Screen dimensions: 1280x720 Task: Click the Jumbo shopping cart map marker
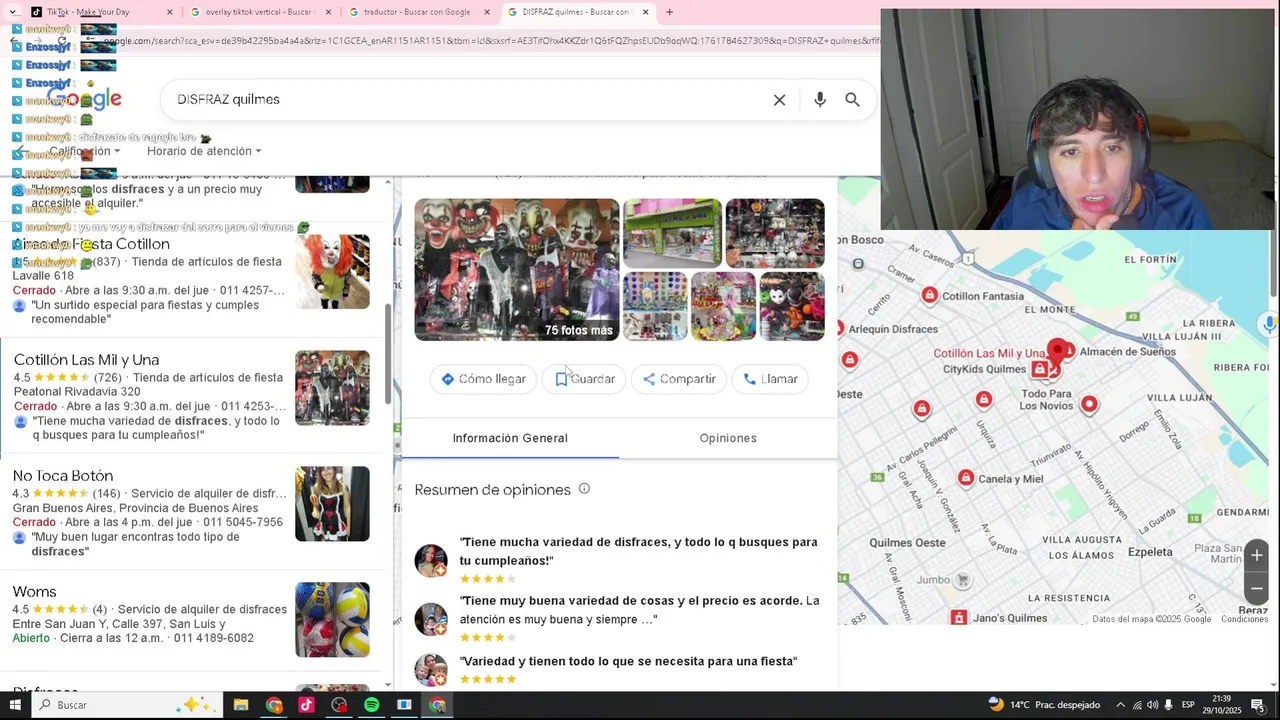click(963, 580)
